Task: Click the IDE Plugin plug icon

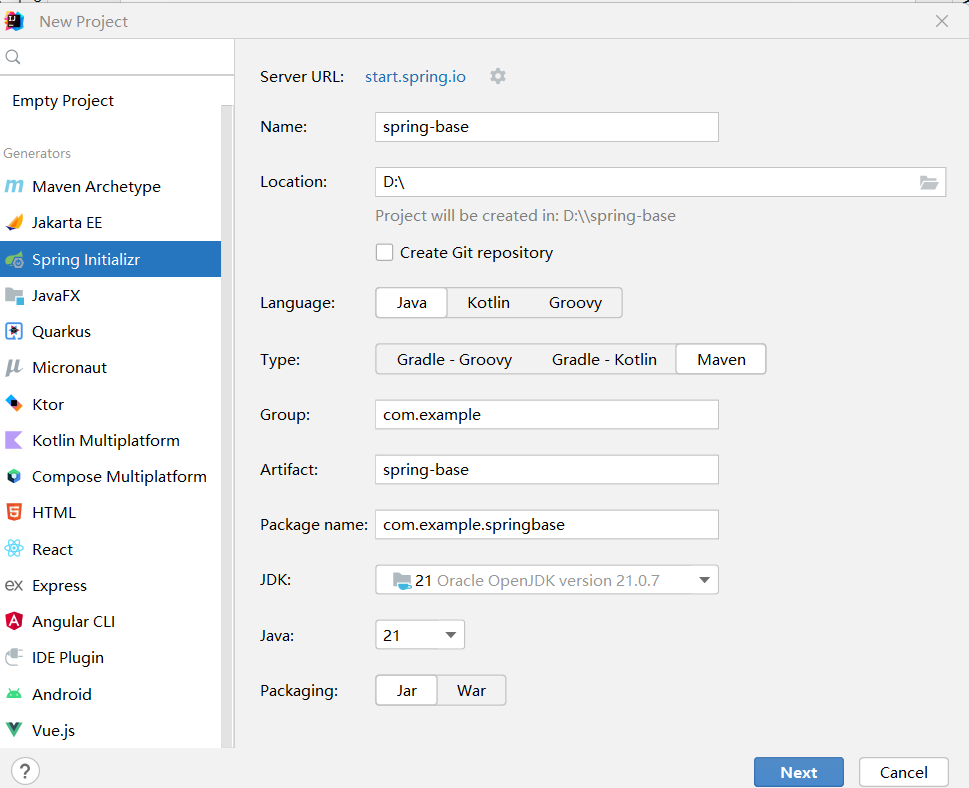Action: click(14, 657)
